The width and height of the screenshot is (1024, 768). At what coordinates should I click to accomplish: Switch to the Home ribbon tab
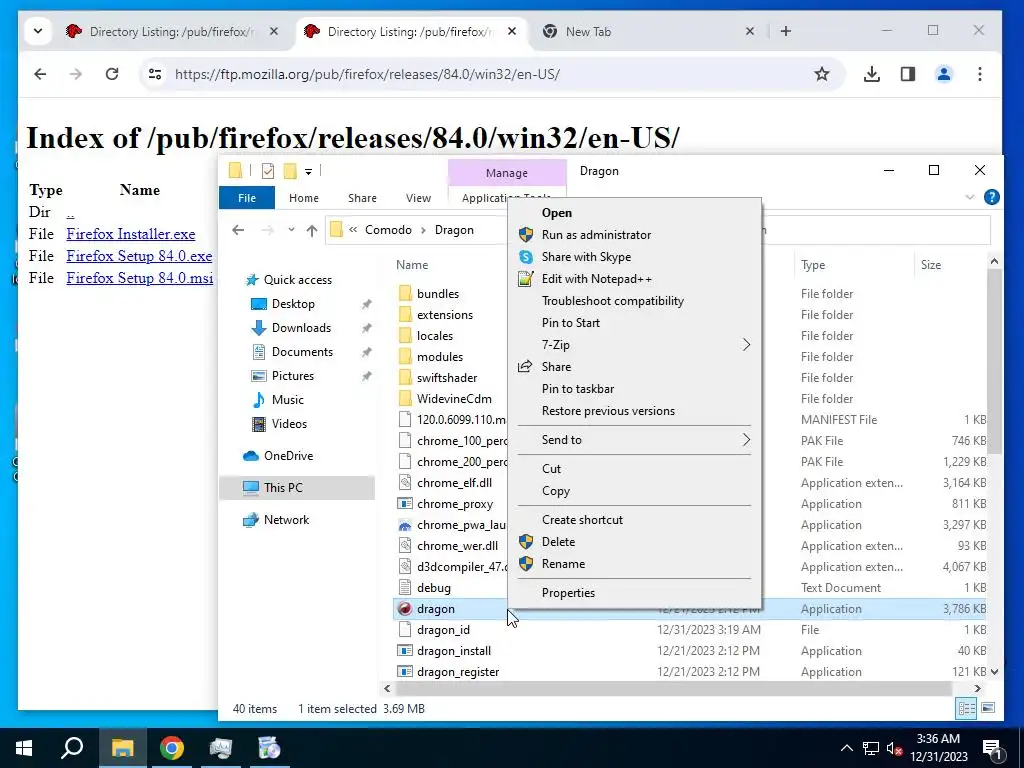304,198
